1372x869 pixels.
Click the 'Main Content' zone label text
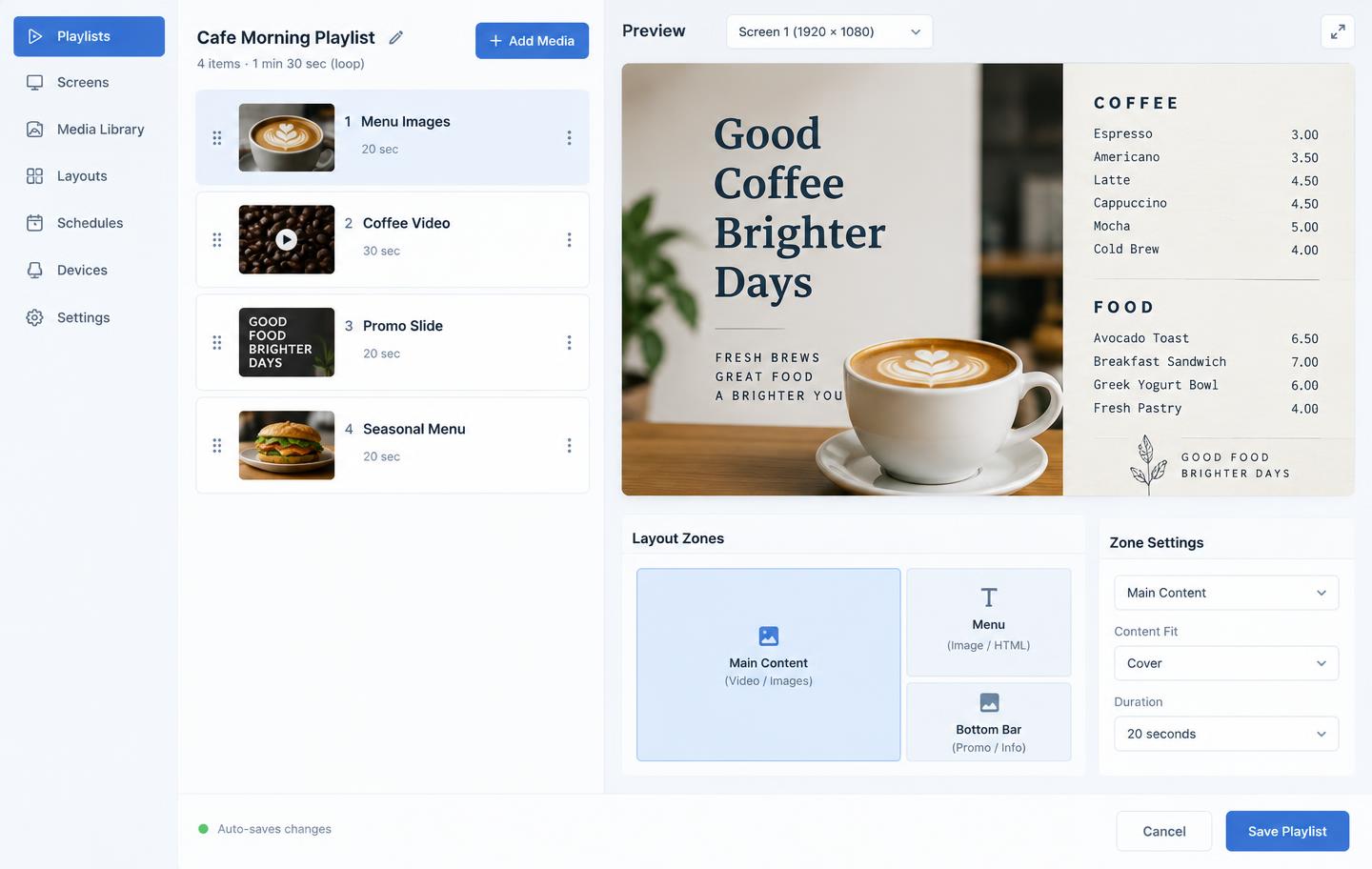pos(769,663)
